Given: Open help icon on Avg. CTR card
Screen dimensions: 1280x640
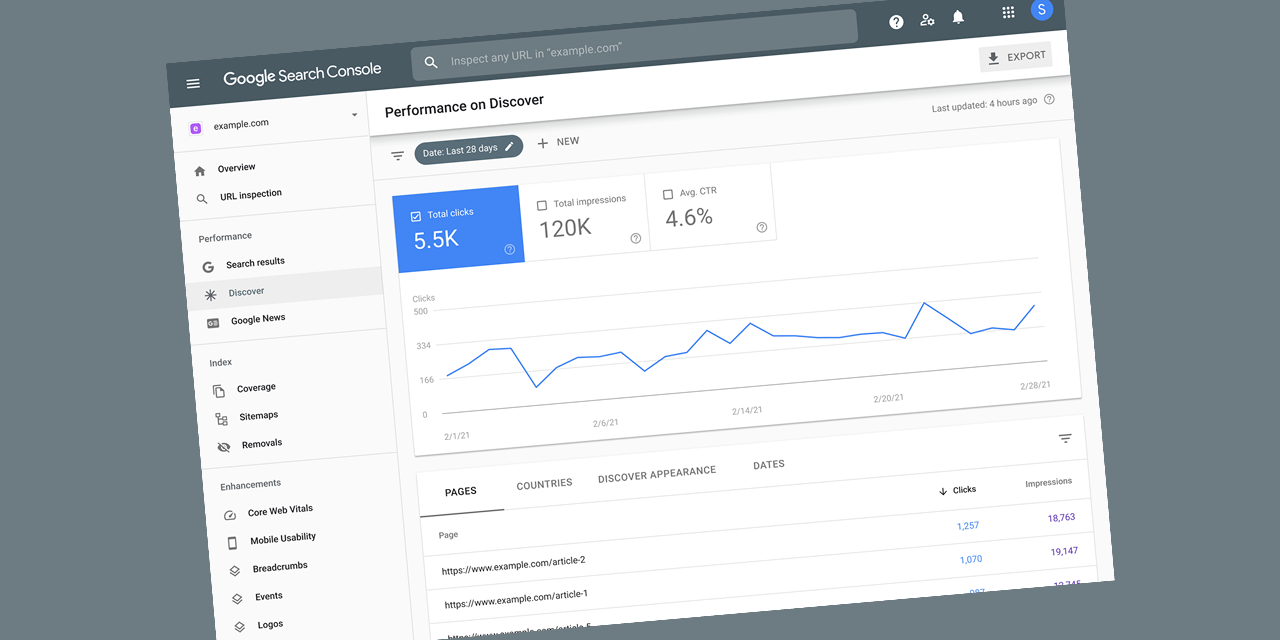Looking at the screenshot, I should click(762, 227).
